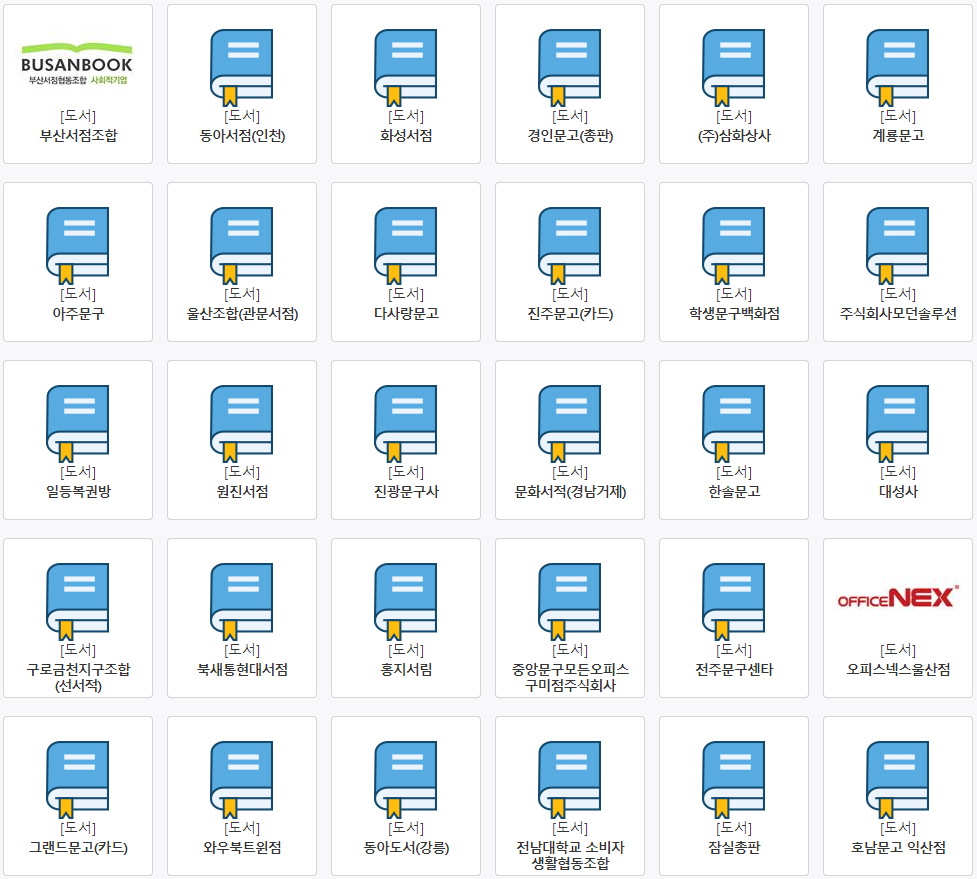Click the 잠실총판 label text
Image resolution: width=977 pixels, height=879 pixels.
tap(733, 848)
